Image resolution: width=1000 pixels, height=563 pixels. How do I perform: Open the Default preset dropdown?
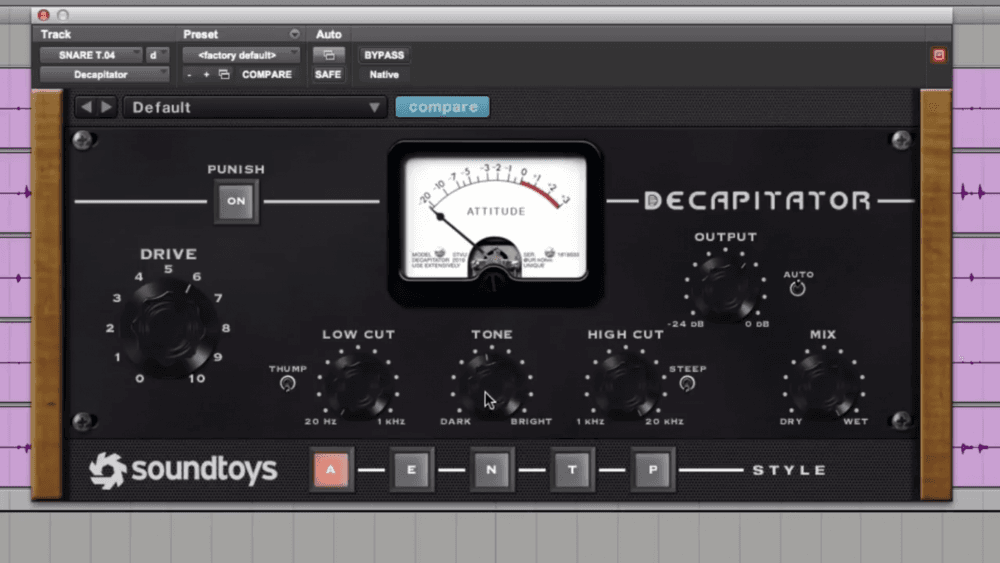(x=255, y=107)
